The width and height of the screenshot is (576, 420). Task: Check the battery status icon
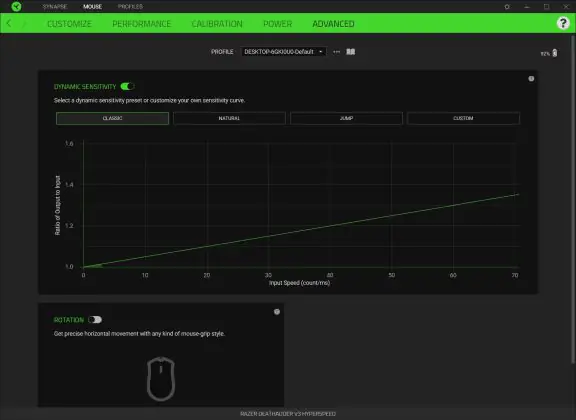(x=555, y=53)
